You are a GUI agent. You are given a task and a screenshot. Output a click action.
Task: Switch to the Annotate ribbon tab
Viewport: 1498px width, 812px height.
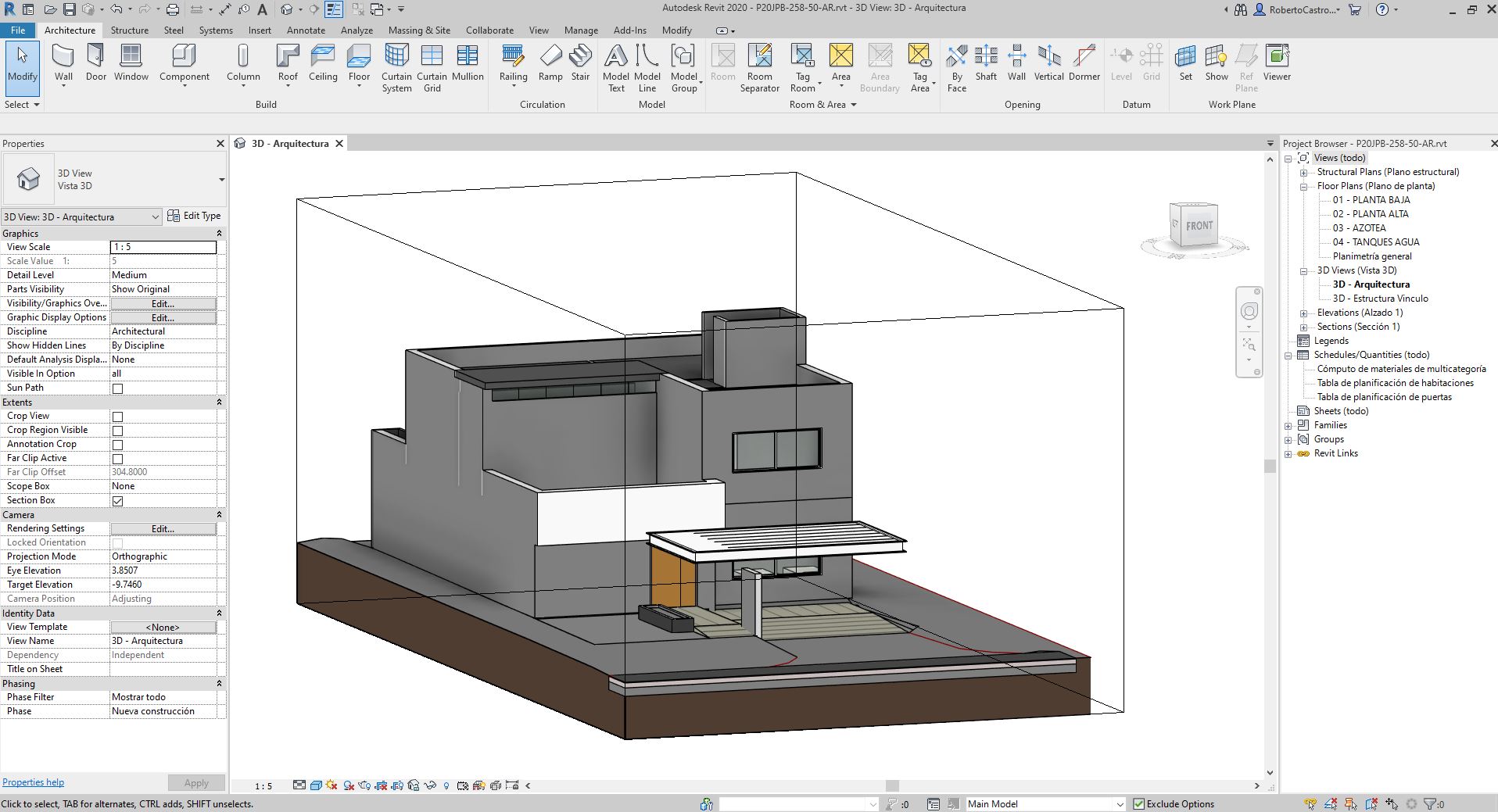[306, 30]
